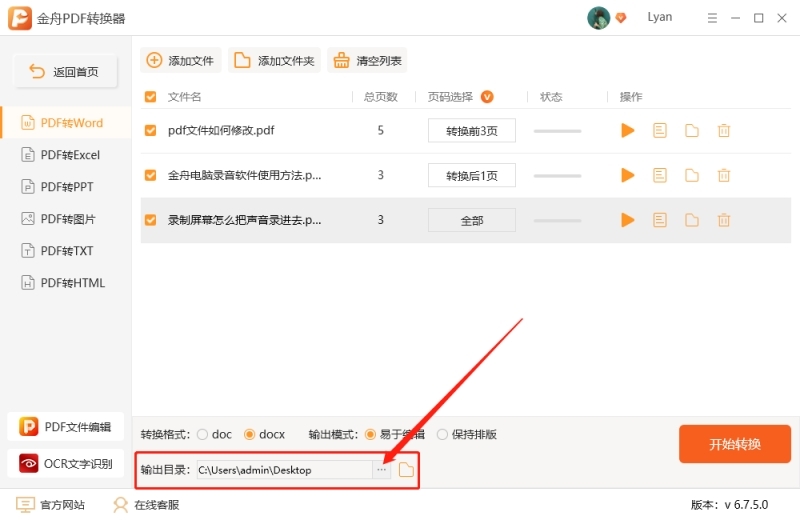The image size is (800, 520).
Task: Click 添加文件夹 to add a folder
Action: (274, 60)
